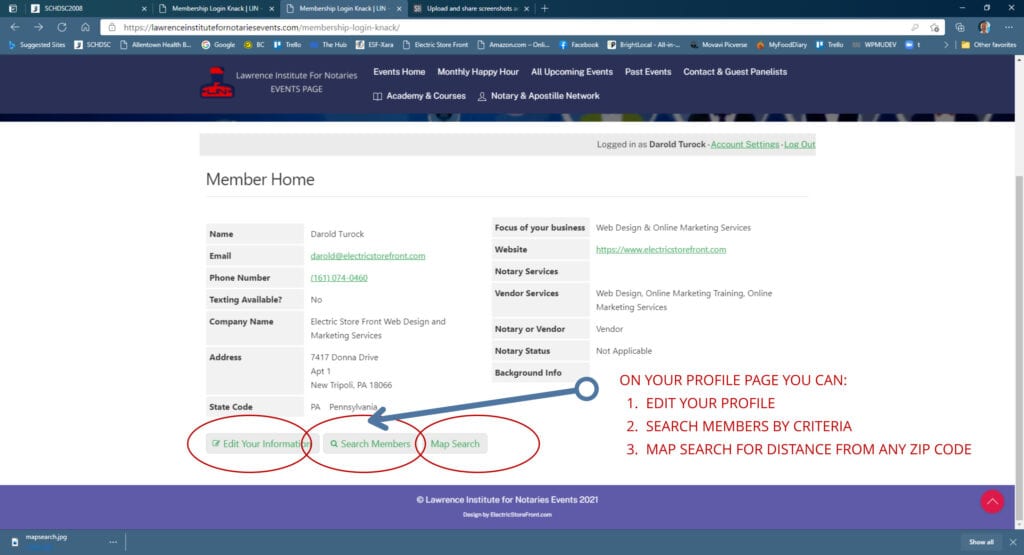This screenshot has width=1024, height=555.
Task: Click the Lawrence Institute red logo
Action: [x=216, y=83]
